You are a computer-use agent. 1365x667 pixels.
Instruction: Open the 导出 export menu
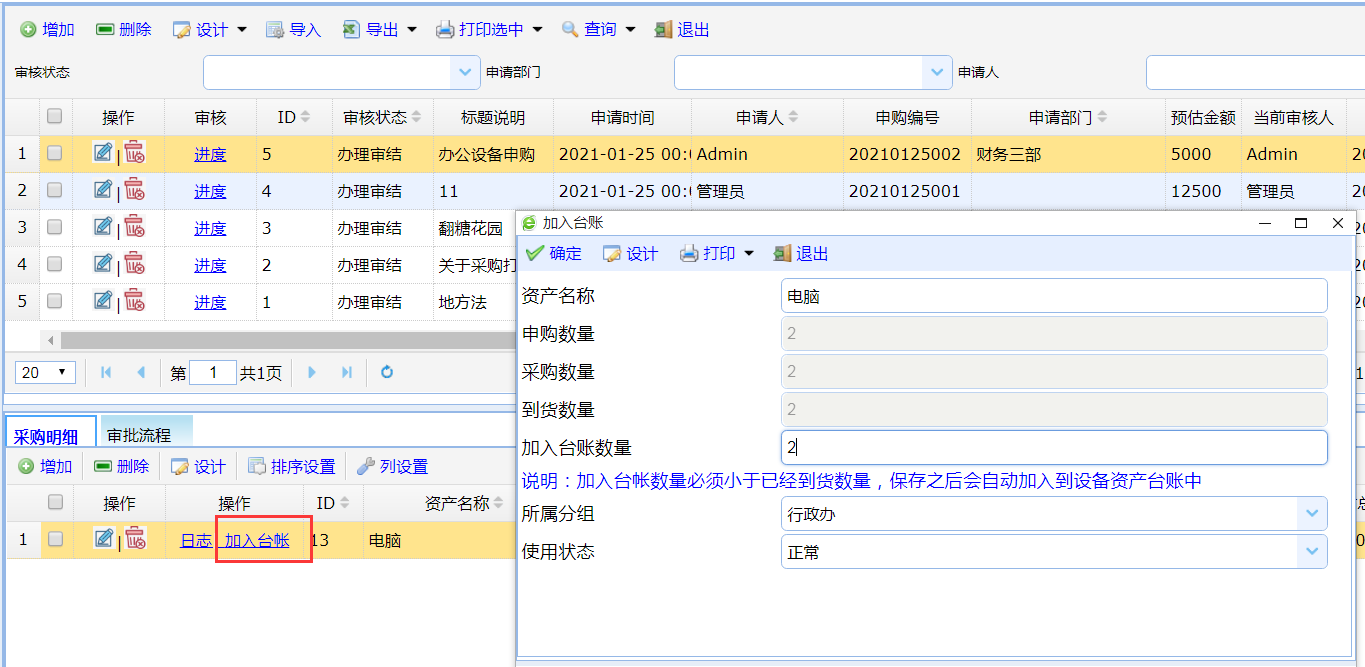[x=380, y=30]
